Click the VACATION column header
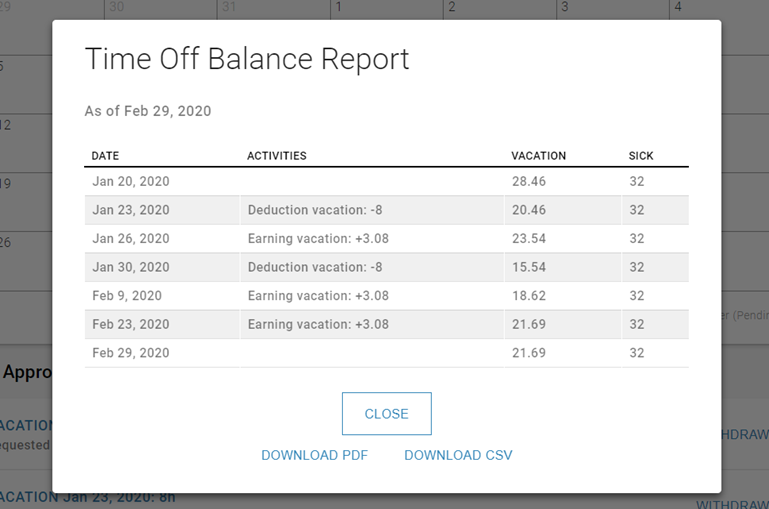Viewport: 769px width, 509px height. tap(538, 156)
